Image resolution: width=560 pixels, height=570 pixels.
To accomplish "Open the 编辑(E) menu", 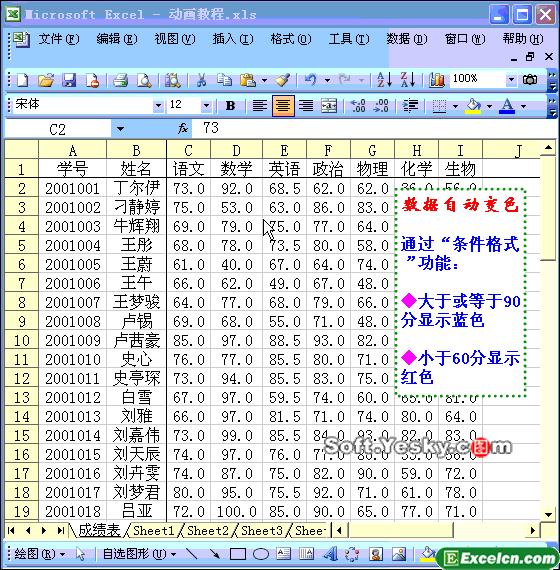I will [117, 39].
